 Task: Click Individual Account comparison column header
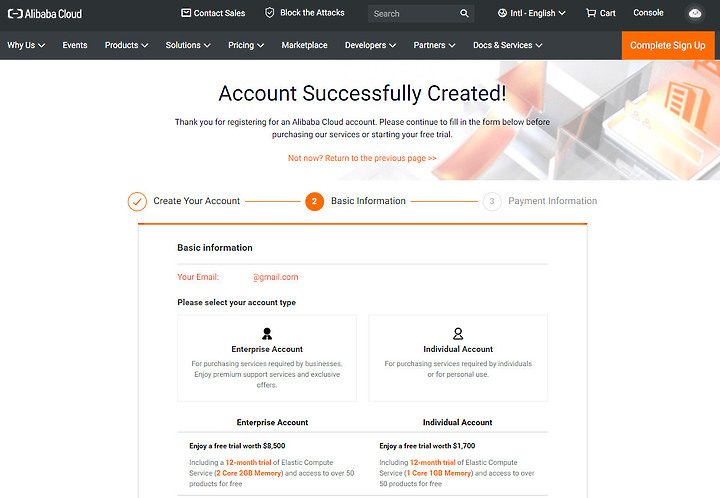457,422
